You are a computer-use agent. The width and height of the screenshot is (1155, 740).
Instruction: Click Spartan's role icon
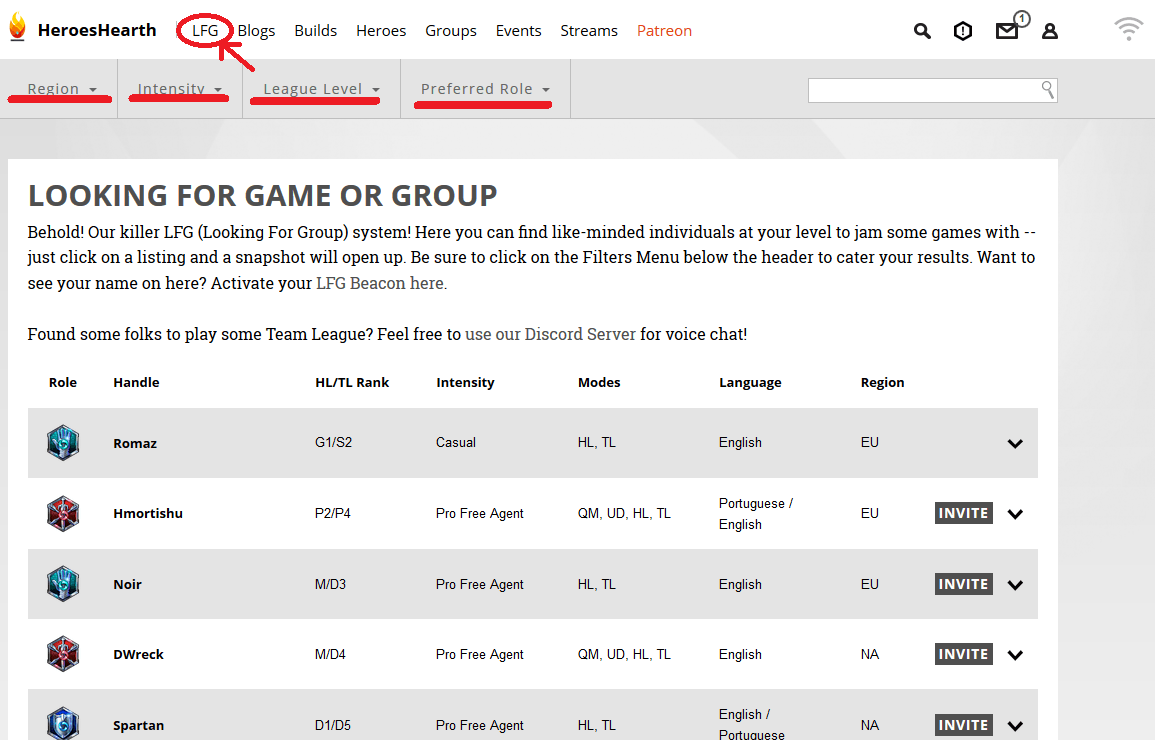(x=63, y=724)
